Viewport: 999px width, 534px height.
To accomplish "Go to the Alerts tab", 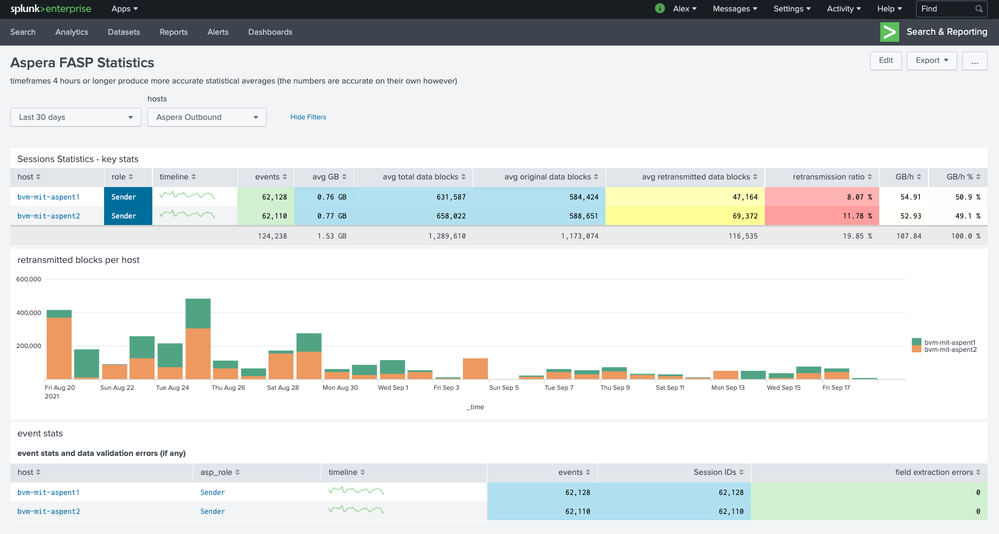I will point(218,32).
